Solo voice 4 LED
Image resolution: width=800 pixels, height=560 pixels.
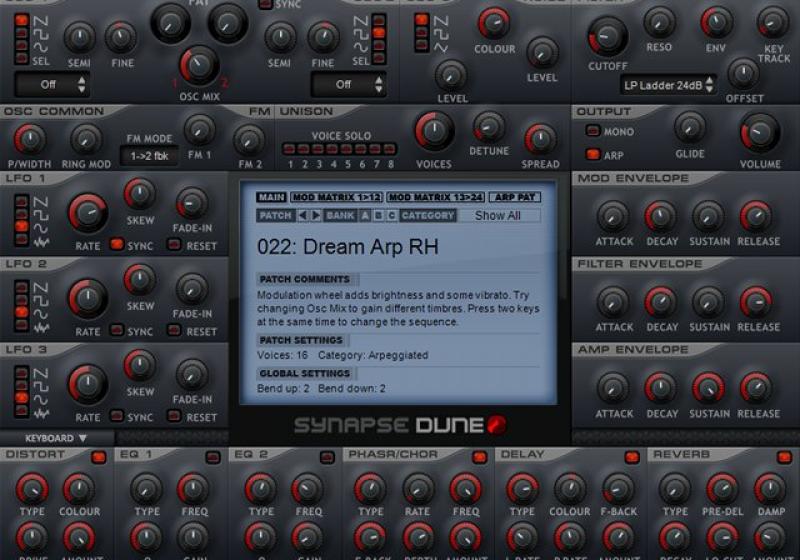tap(332, 149)
